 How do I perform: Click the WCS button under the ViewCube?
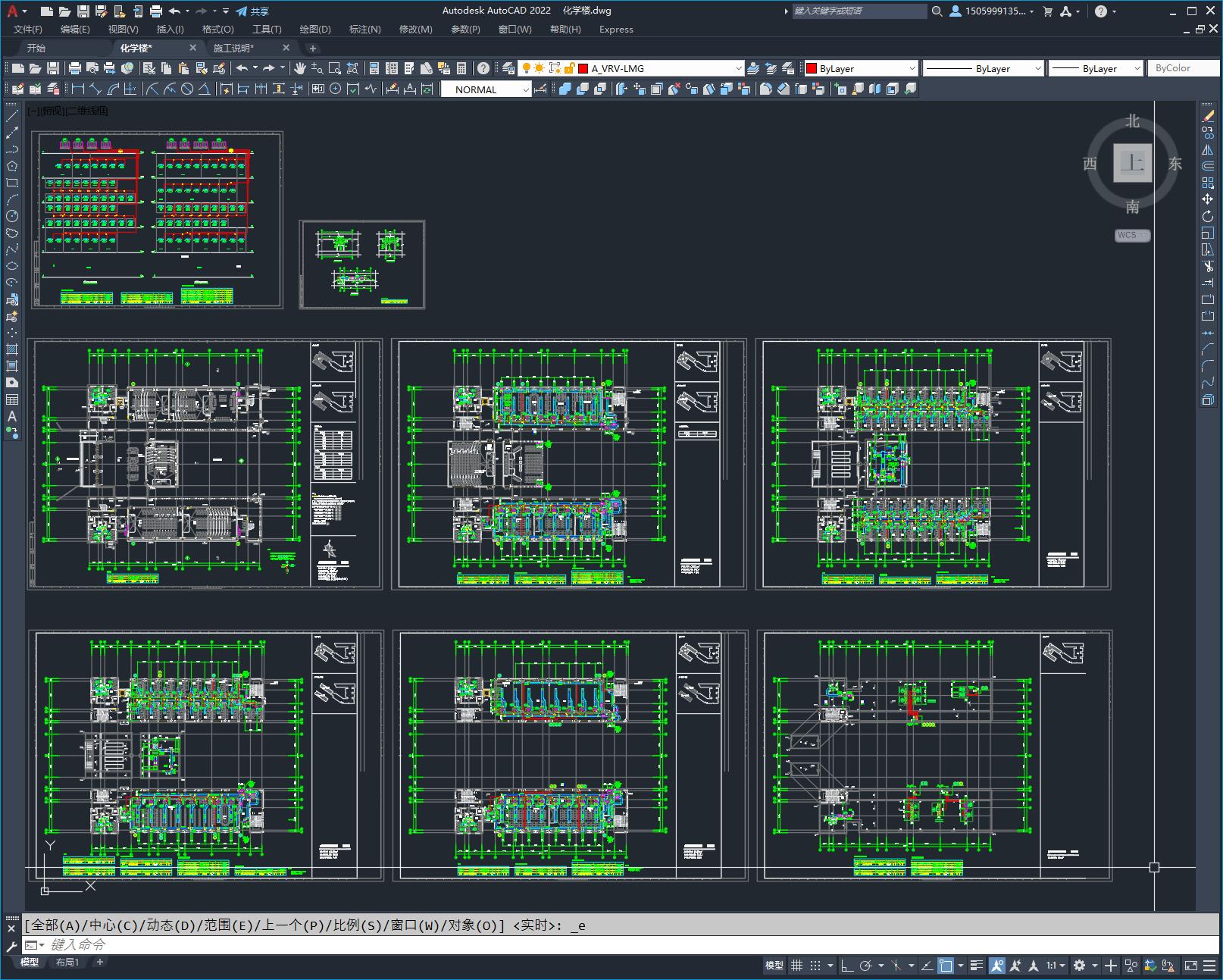click(x=1132, y=235)
